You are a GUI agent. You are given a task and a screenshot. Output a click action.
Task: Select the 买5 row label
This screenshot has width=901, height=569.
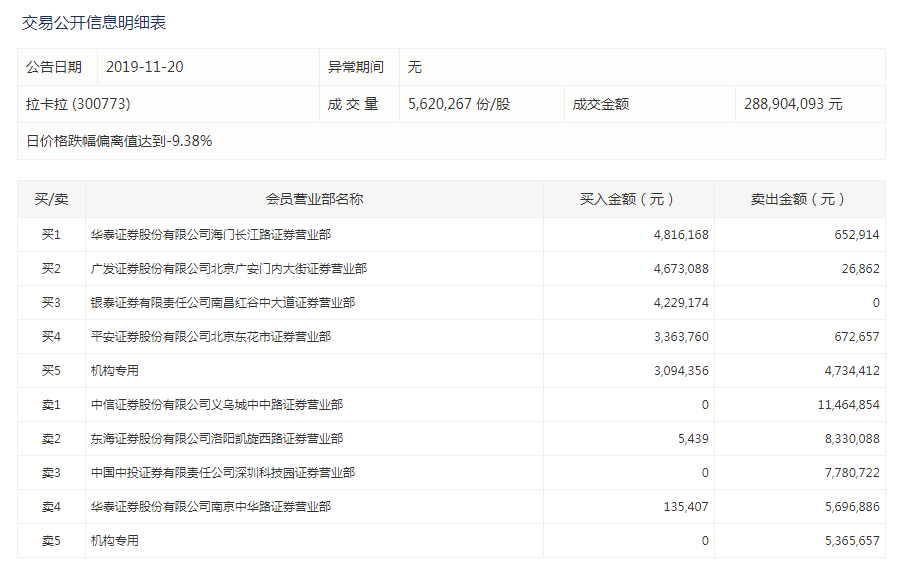pyautogui.click(x=51, y=370)
